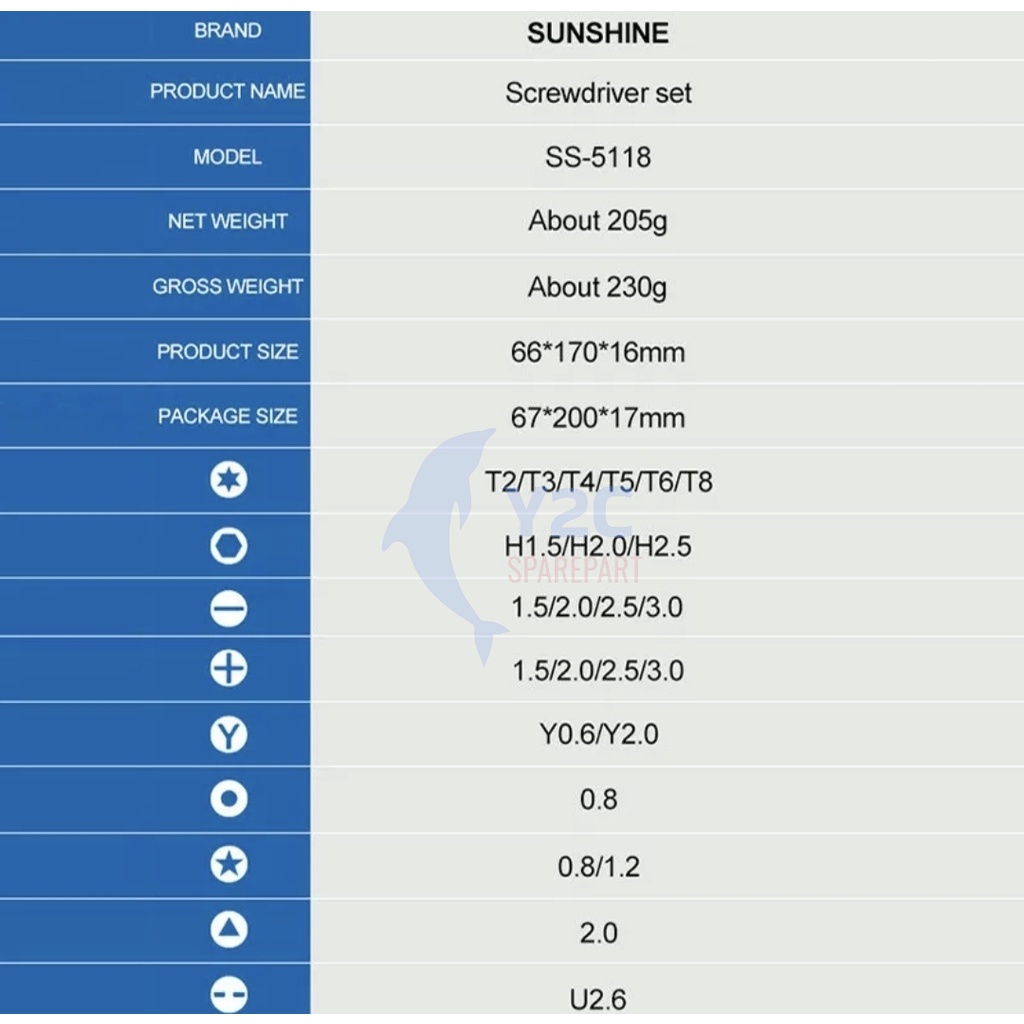Click the T2/T3/T4/T5/T6/T8 sizes text
Viewport: 1024px width, 1024px height.
pyautogui.click(x=598, y=482)
